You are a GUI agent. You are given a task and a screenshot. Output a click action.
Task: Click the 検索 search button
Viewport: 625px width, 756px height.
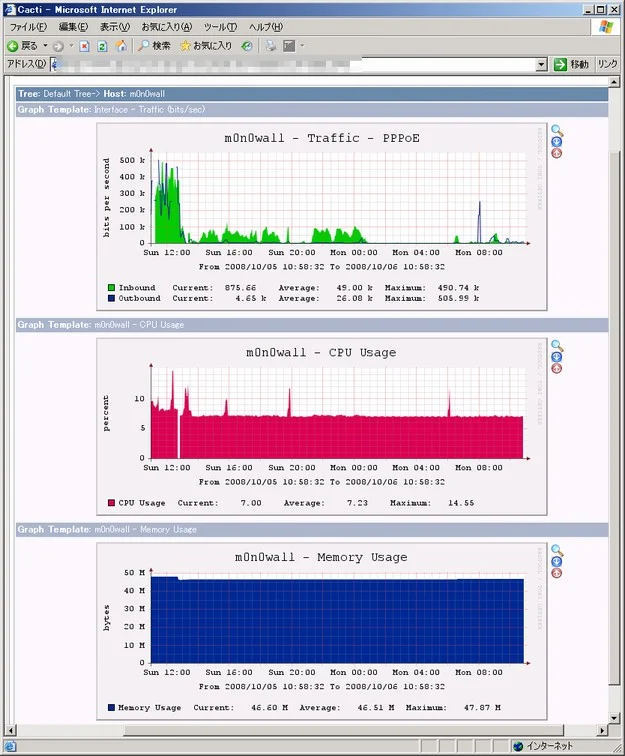coord(154,46)
